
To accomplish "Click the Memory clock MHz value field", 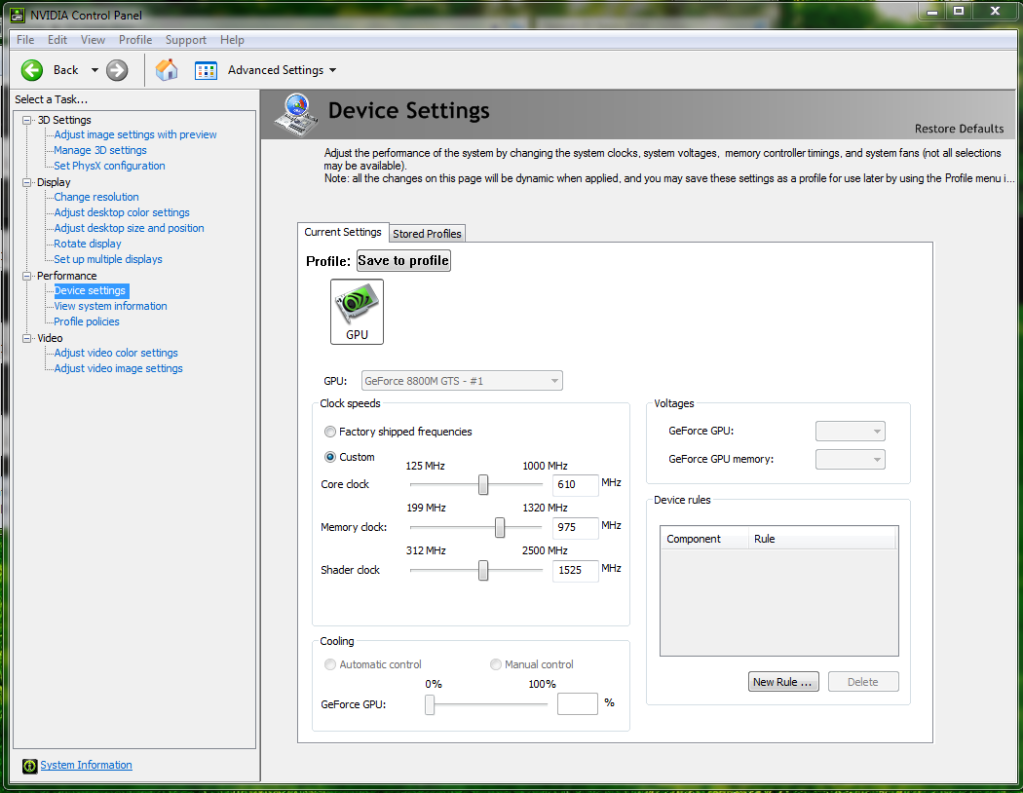I will [x=575, y=527].
